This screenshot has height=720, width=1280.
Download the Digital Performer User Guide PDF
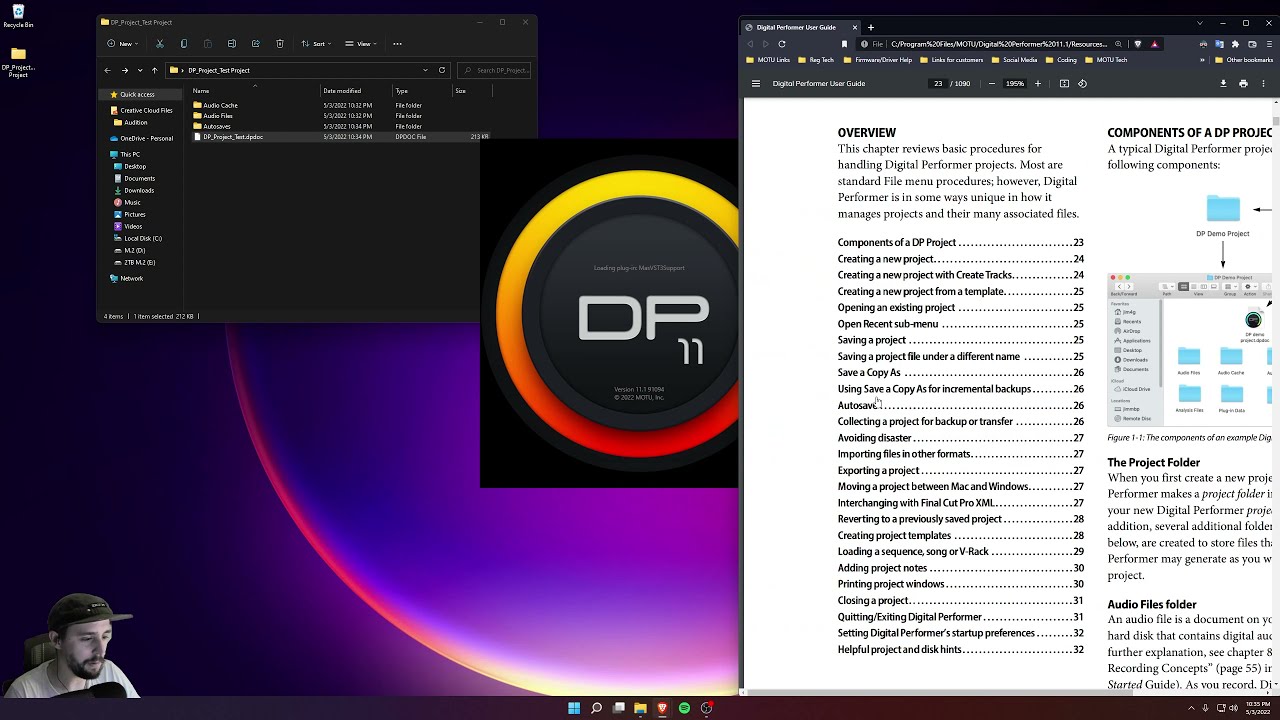[x=1223, y=84]
